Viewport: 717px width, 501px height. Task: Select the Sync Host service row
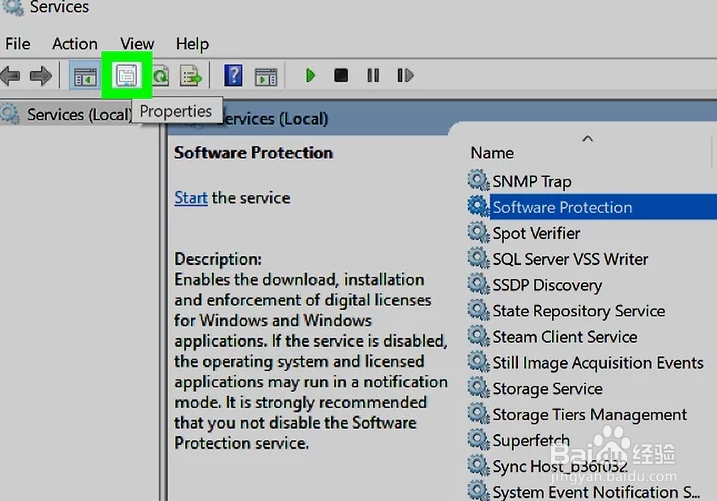click(x=560, y=466)
